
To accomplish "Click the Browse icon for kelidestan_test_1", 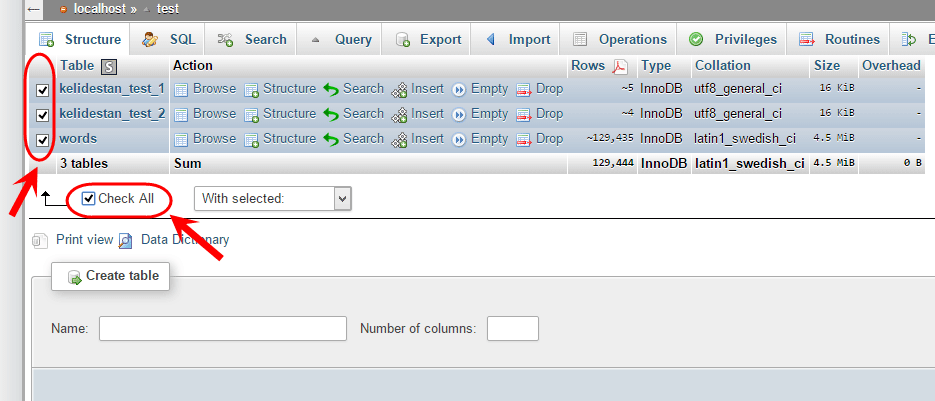I will click(181, 90).
